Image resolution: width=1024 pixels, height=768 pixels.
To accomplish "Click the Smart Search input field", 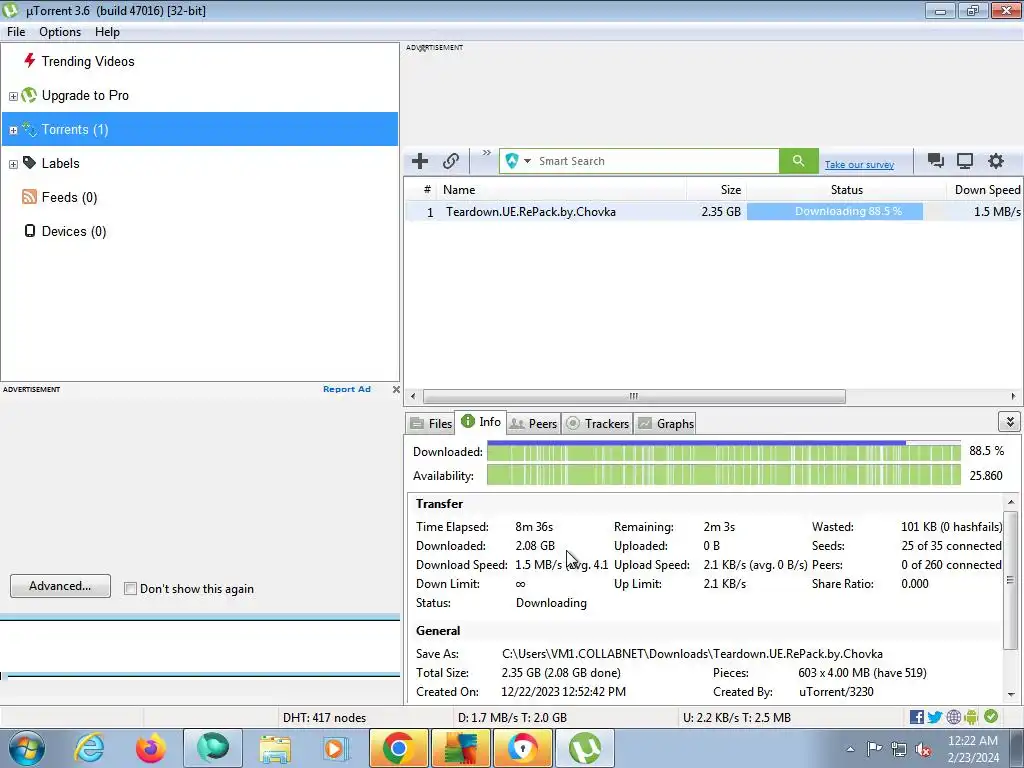I will tap(656, 161).
